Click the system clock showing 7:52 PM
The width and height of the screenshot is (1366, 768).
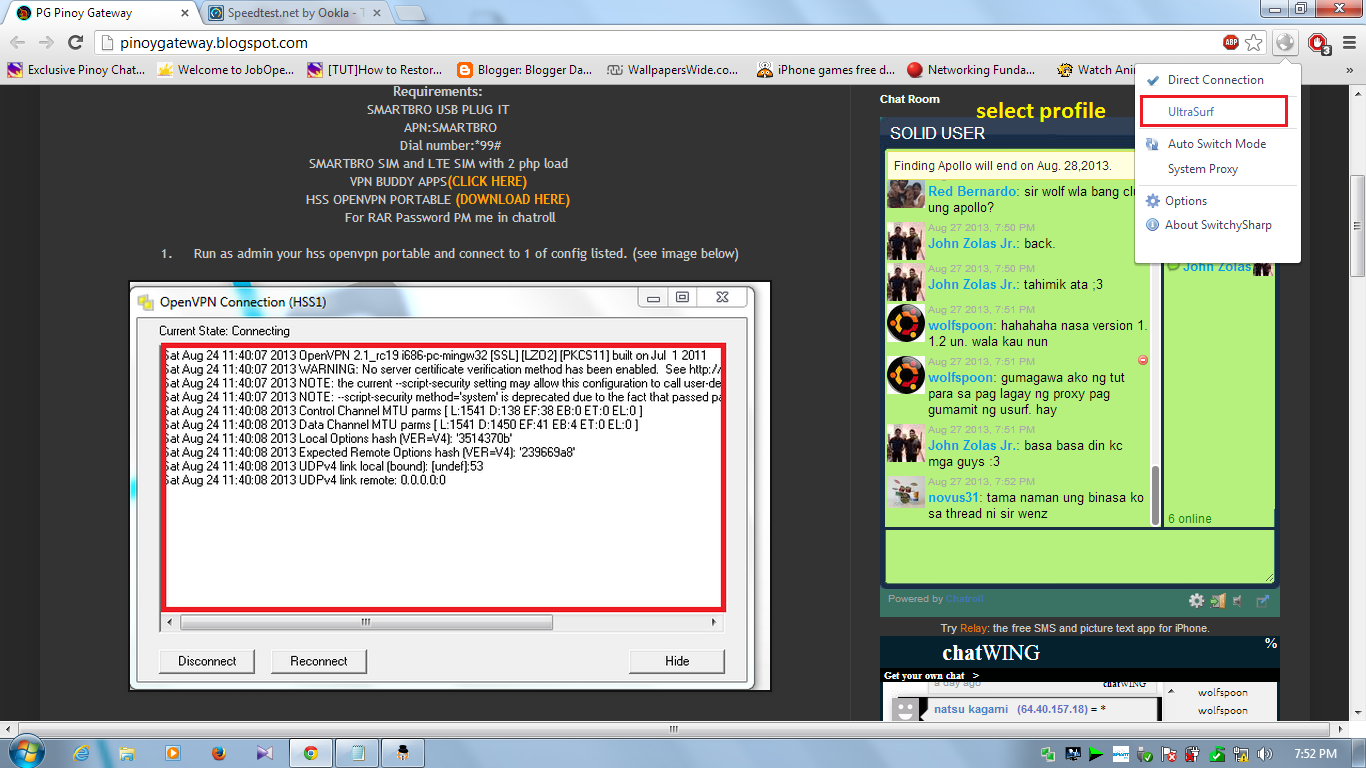click(x=1314, y=754)
